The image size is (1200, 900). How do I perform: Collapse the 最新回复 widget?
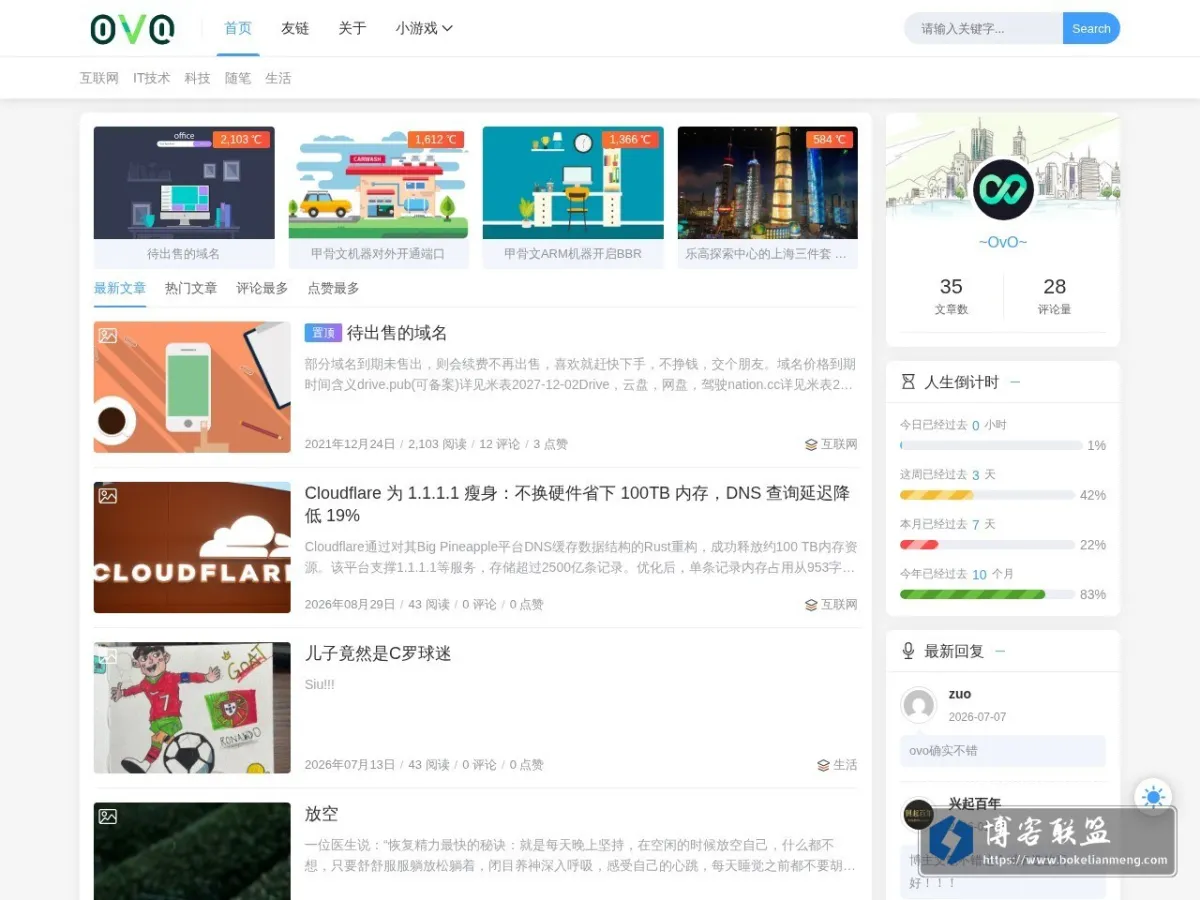1000,651
